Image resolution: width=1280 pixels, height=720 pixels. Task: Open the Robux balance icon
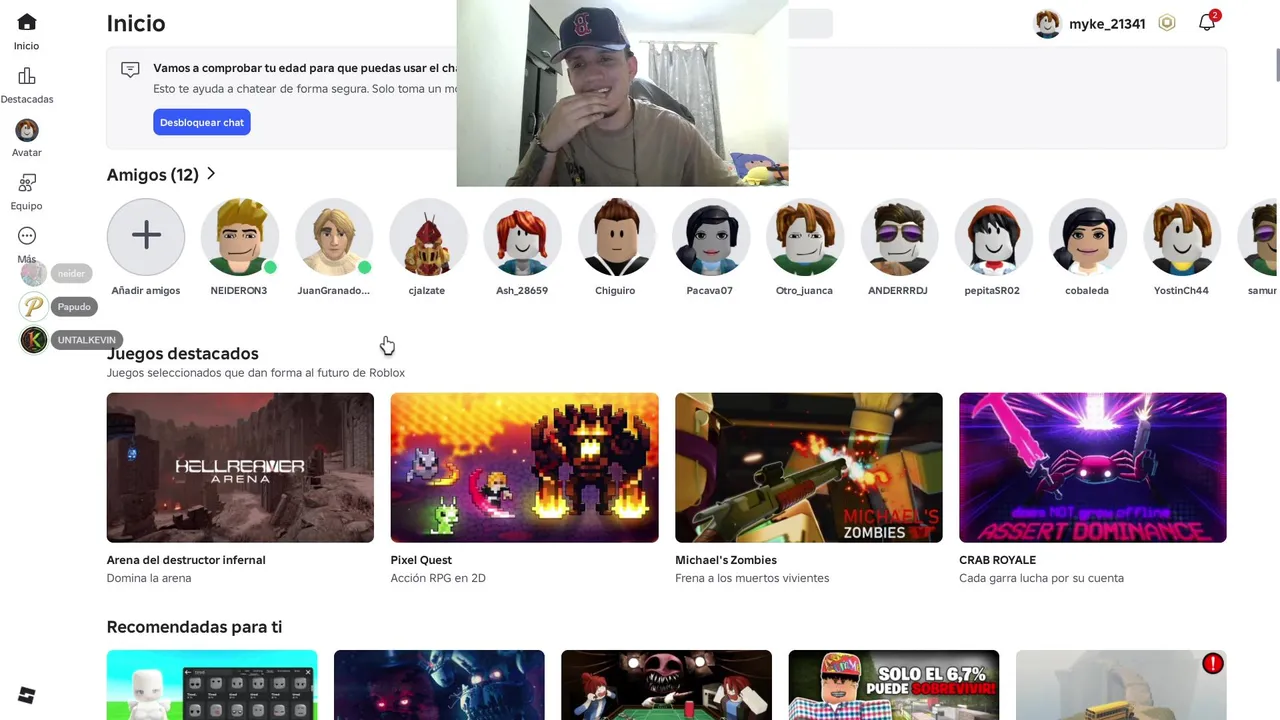point(1167,23)
